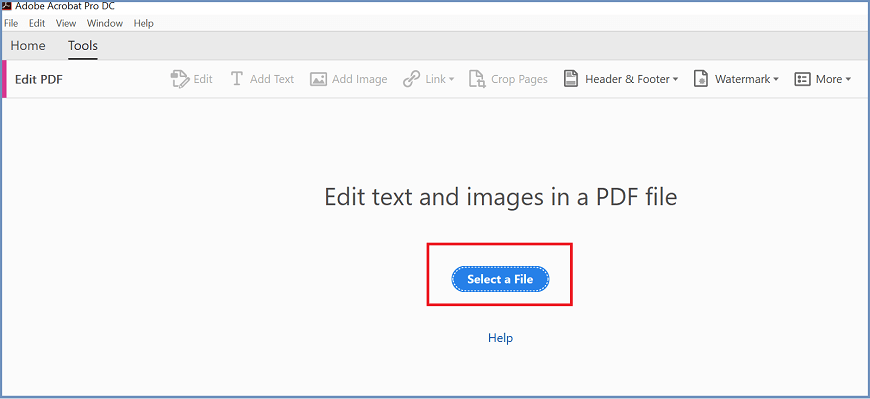Open the File menu
The height and width of the screenshot is (399, 870).
[x=11, y=23]
